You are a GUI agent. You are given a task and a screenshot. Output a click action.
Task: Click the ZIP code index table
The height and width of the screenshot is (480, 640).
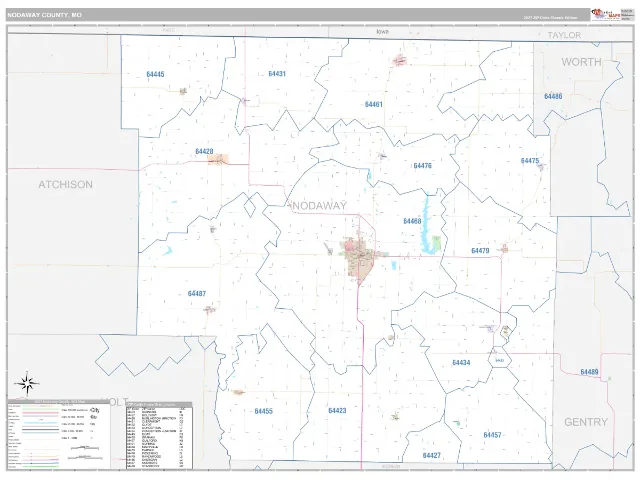click(x=159, y=436)
